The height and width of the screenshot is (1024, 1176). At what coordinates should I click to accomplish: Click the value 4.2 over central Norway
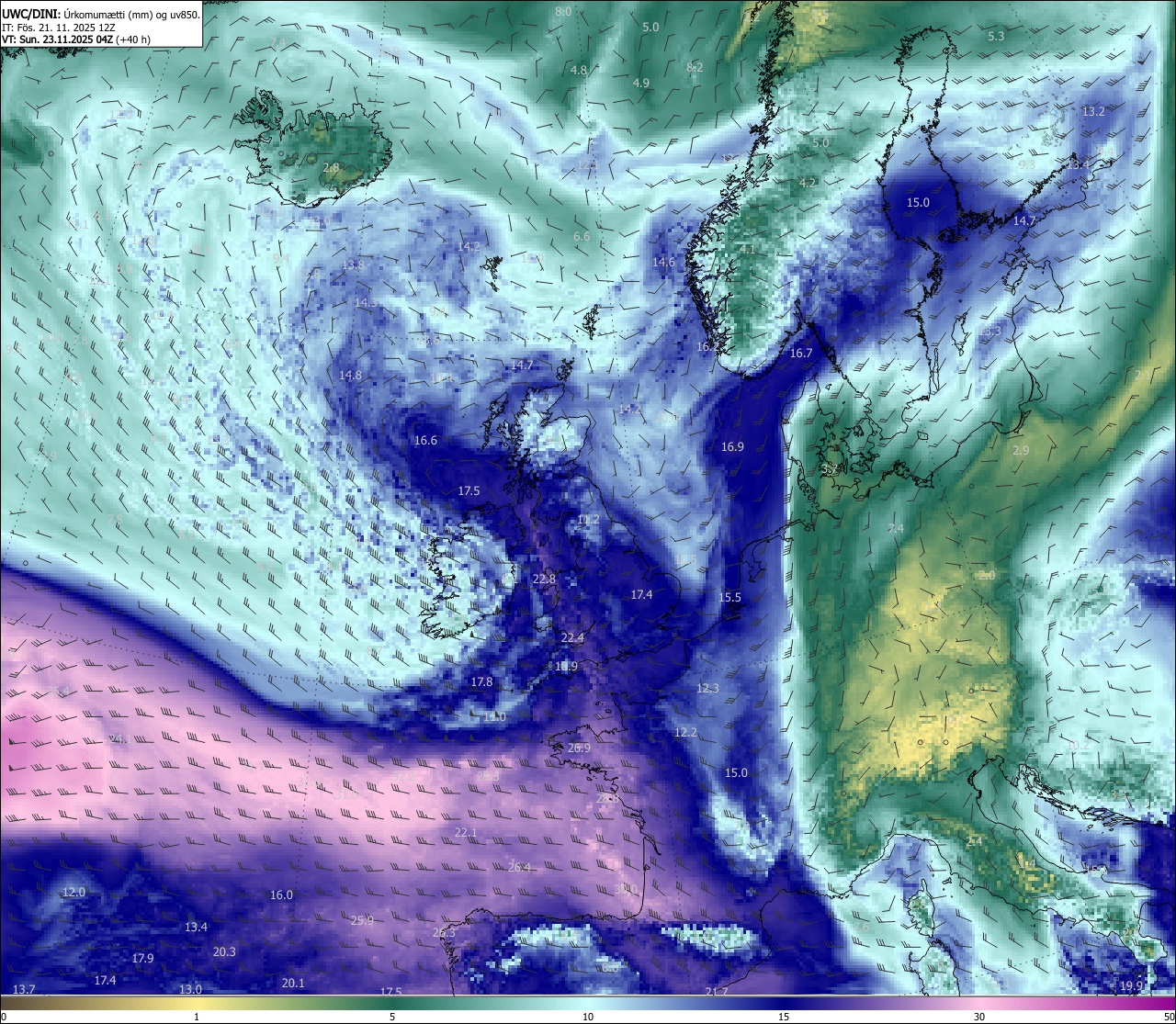coord(808,184)
